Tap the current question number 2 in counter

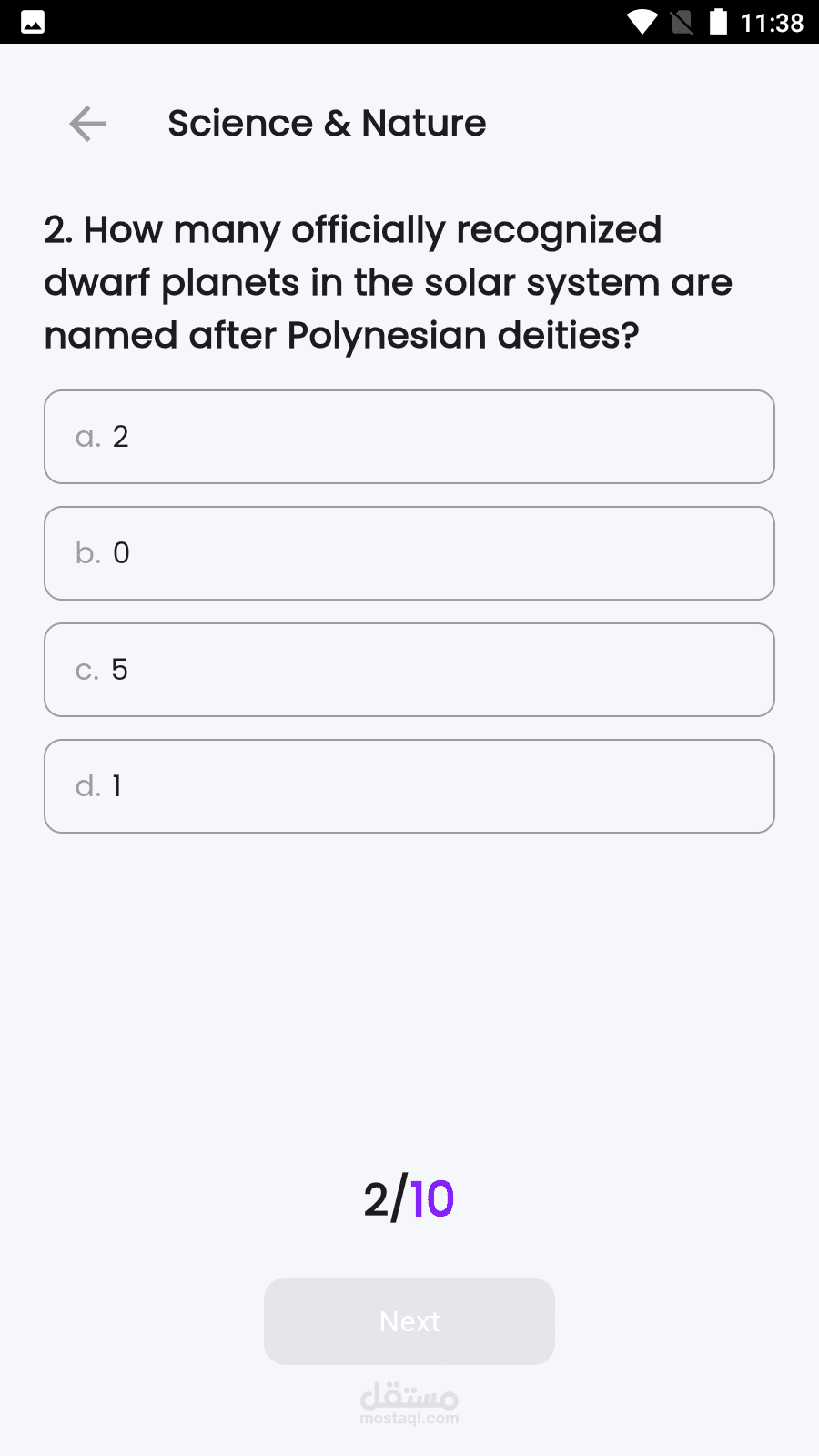pyautogui.click(x=376, y=1199)
